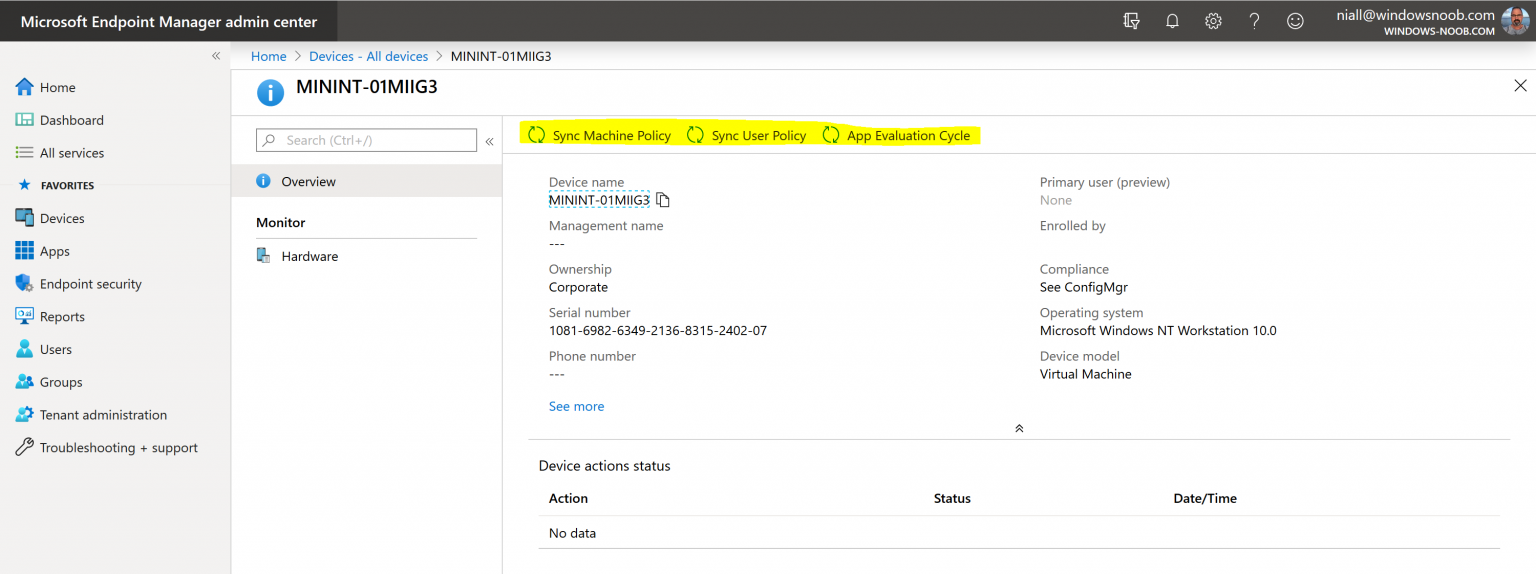
Task: Copy device name with clipboard icon
Action: pyautogui.click(x=663, y=200)
